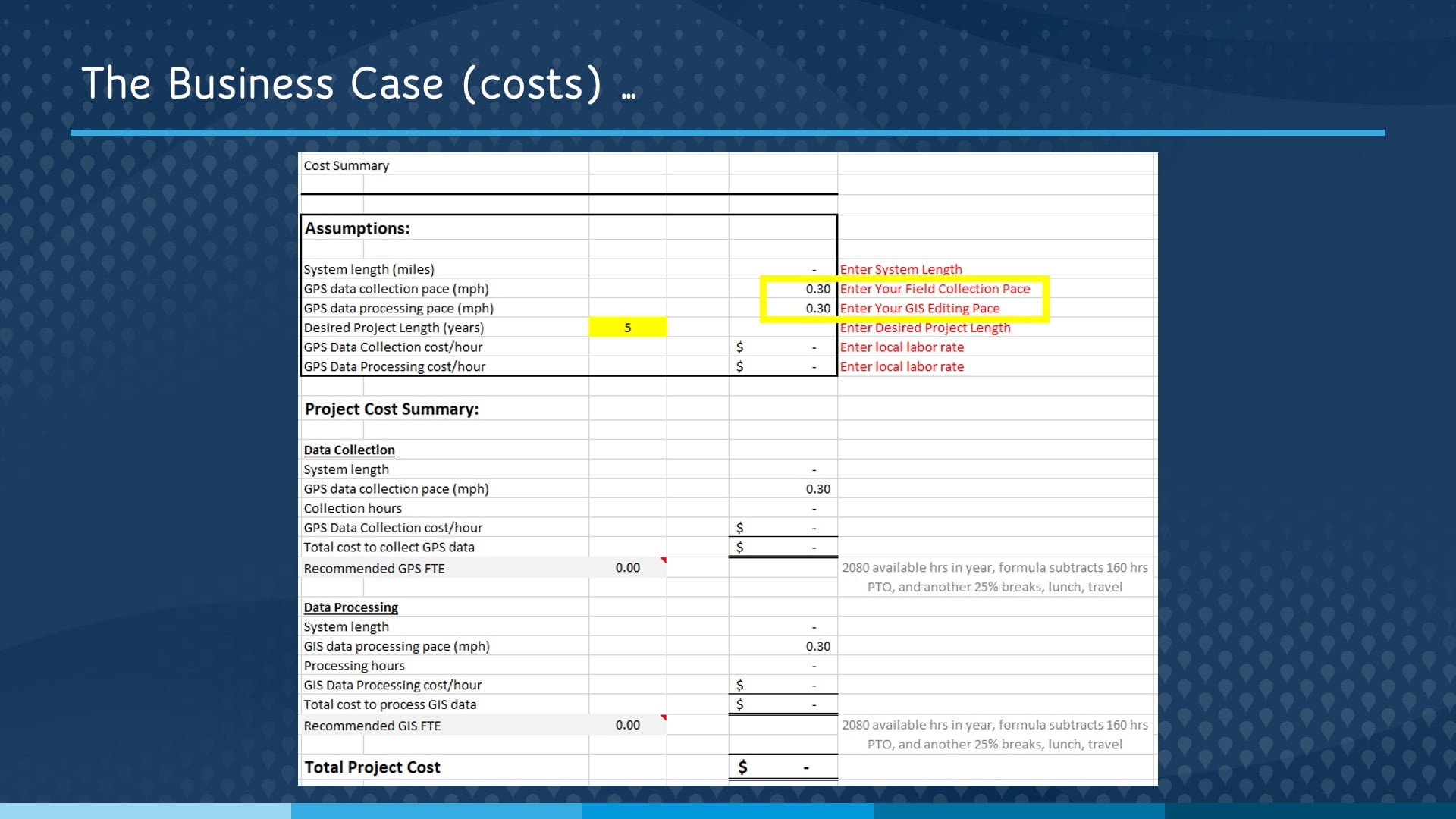
Task: Select 'System length' under Data Collection
Action: 346,469
